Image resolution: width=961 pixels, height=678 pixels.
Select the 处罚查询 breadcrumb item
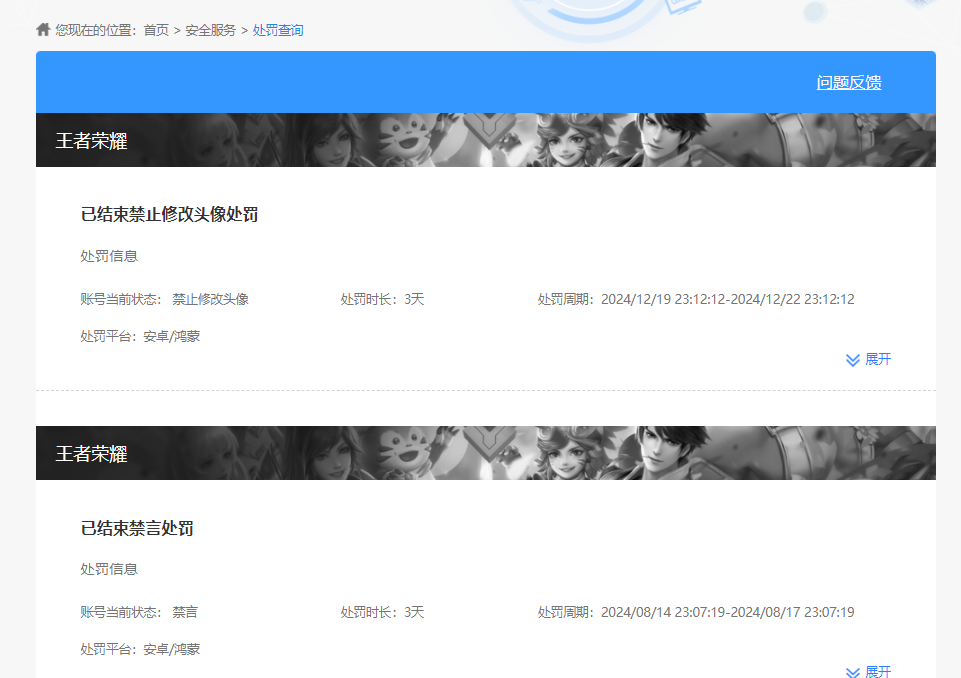279,30
